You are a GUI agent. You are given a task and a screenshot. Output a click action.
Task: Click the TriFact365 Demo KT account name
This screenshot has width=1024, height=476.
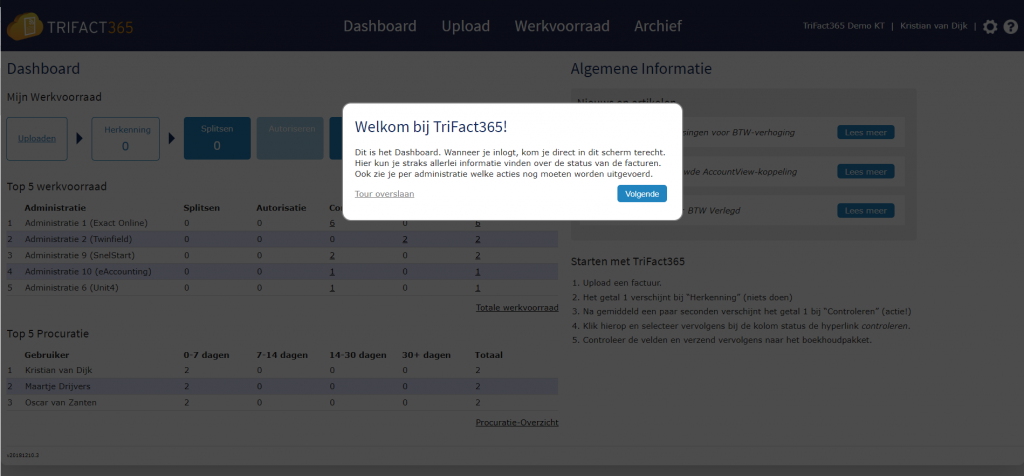click(x=843, y=26)
